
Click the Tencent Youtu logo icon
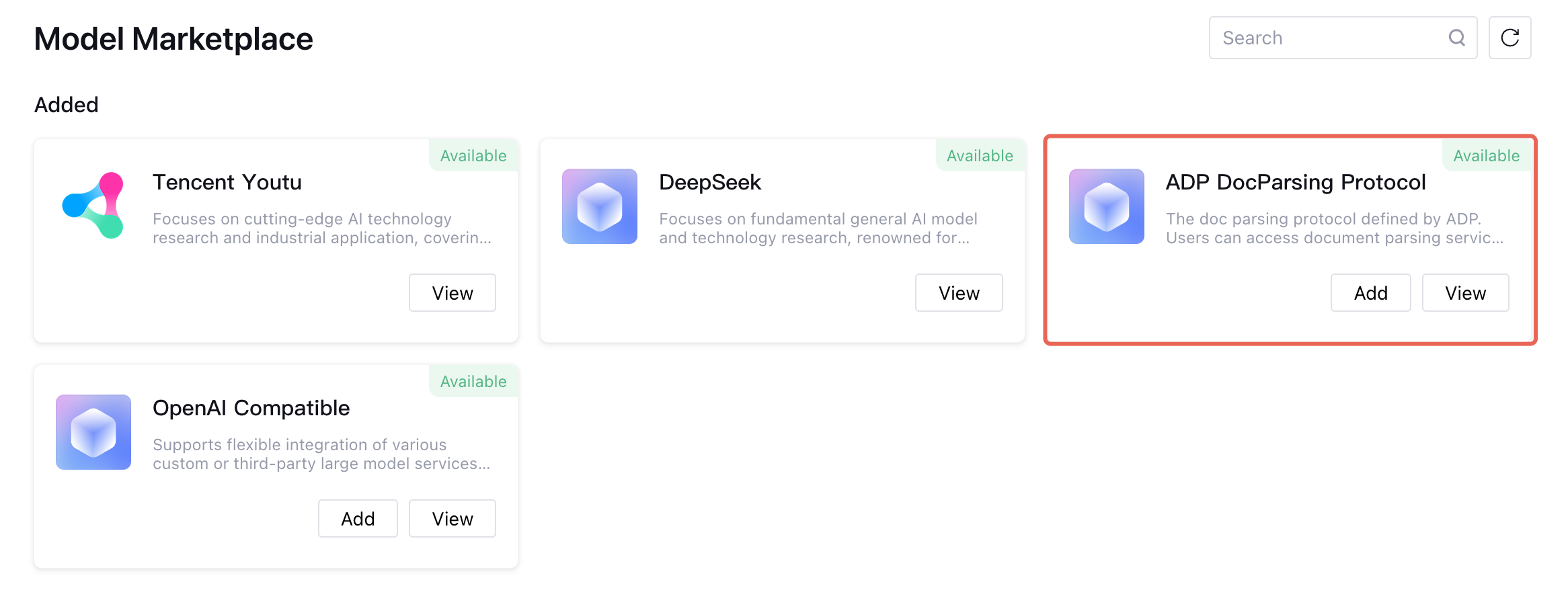click(x=93, y=206)
